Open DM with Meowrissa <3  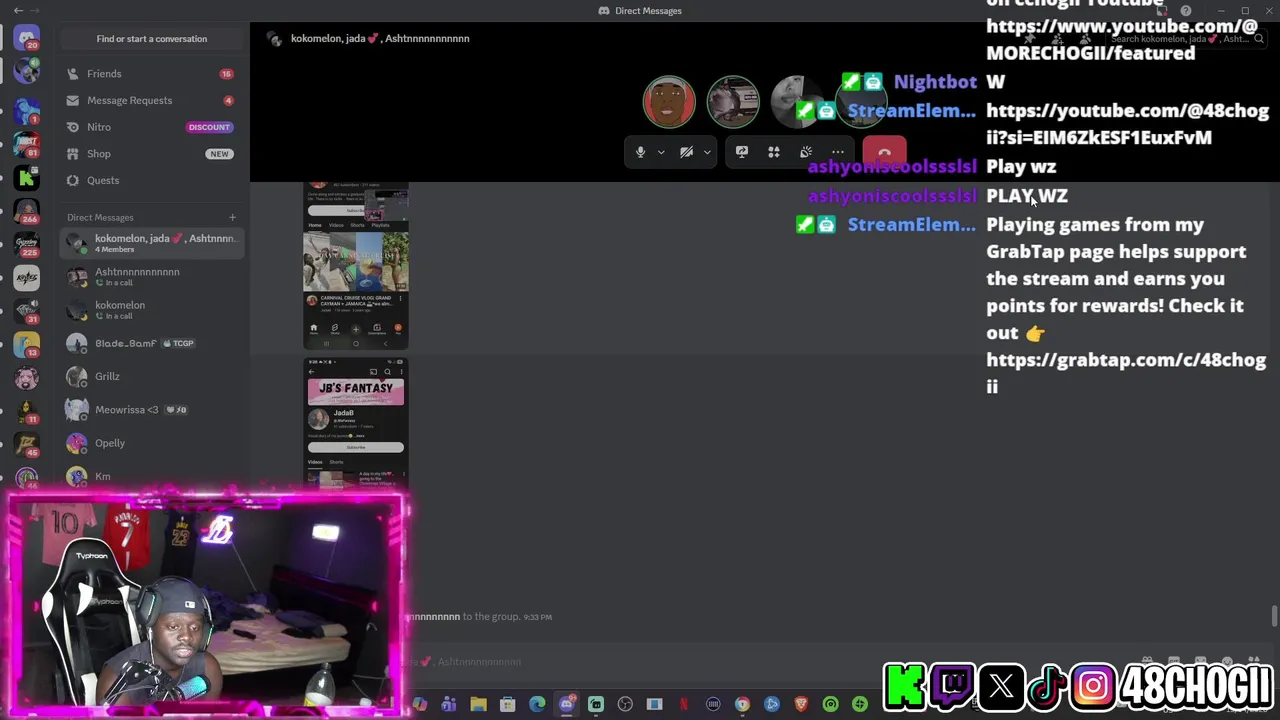pos(152,410)
